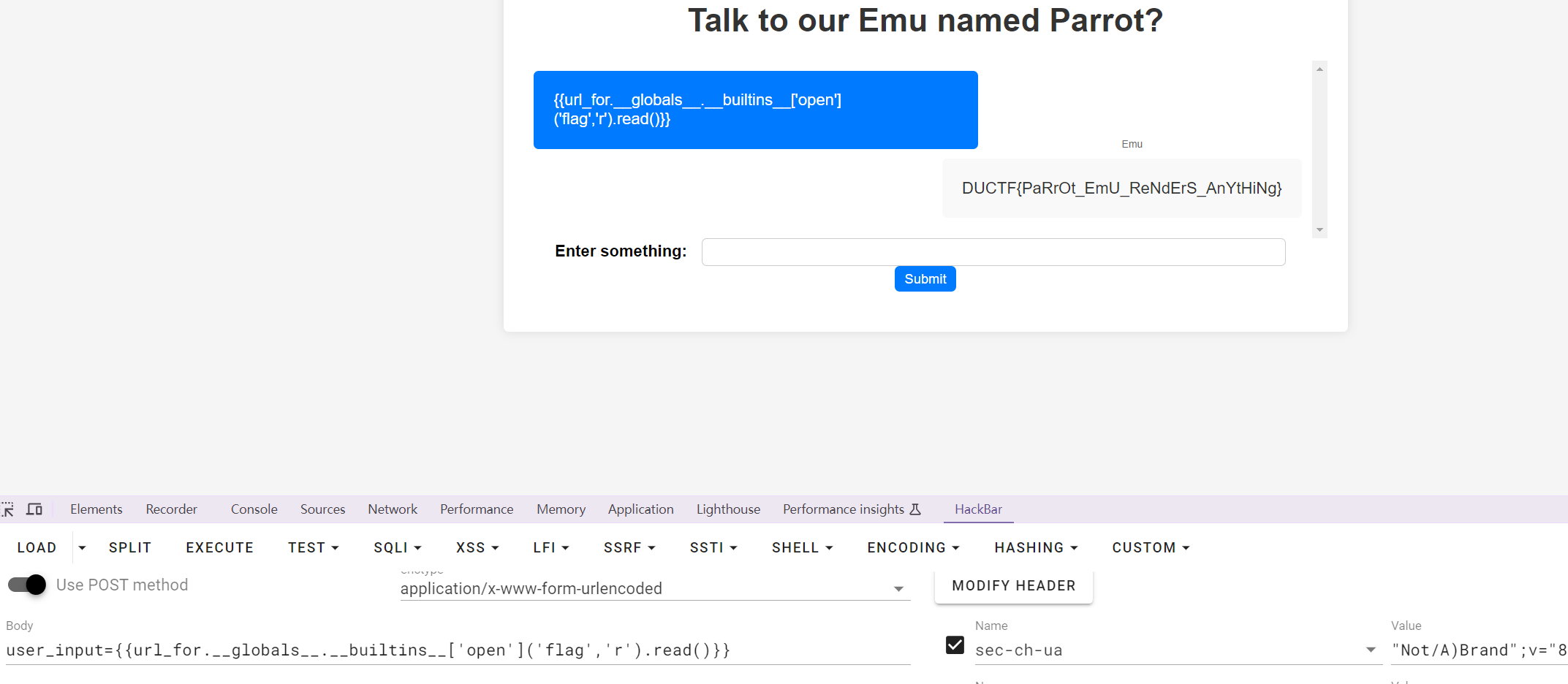Viewport: 1568px width, 684px height.
Task: Click the MODIFY HEADER button
Action: pos(1014,585)
